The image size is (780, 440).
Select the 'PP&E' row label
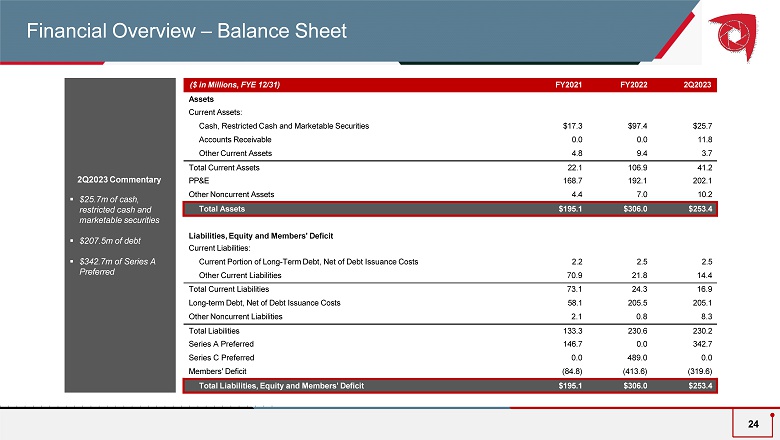(200, 182)
